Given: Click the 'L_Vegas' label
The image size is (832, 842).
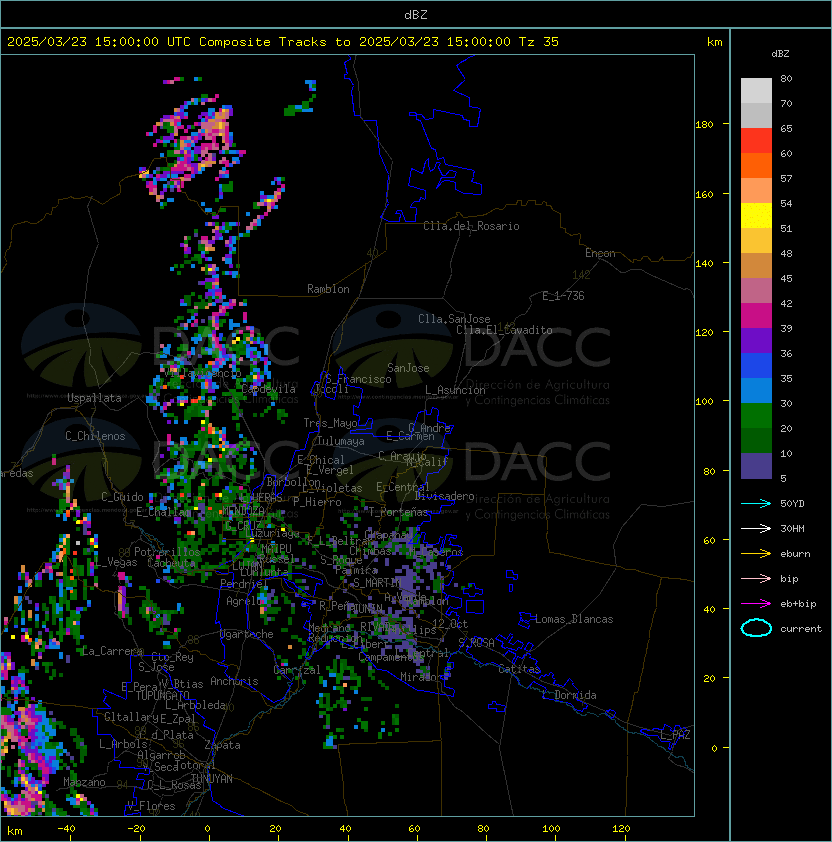Looking at the screenshot, I should tap(116, 562).
